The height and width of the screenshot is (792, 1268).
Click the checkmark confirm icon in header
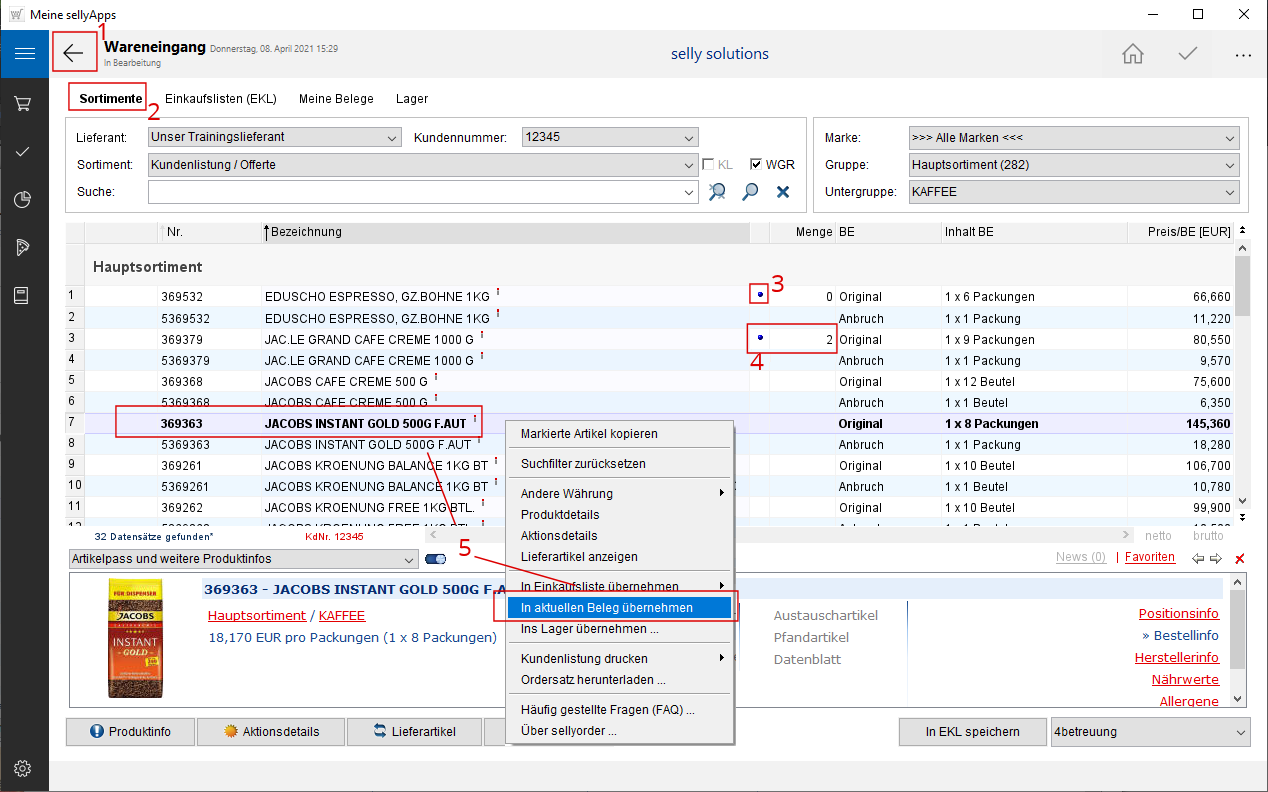[x=1187, y=54]
